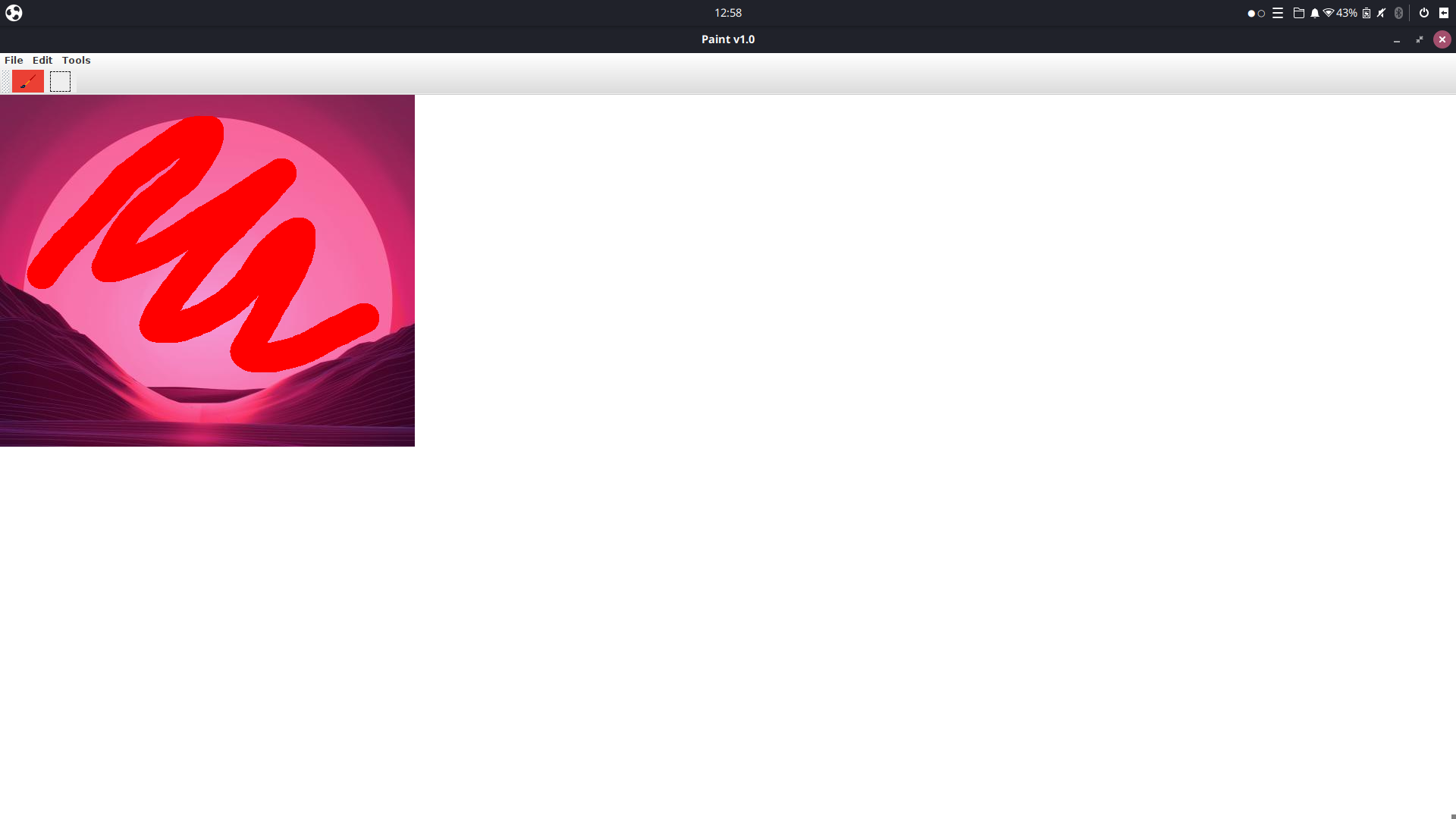This screenshot has width=1456, height=819.
Task: Minimize the Paint v1.0 window
Action: pos(1397,40)
